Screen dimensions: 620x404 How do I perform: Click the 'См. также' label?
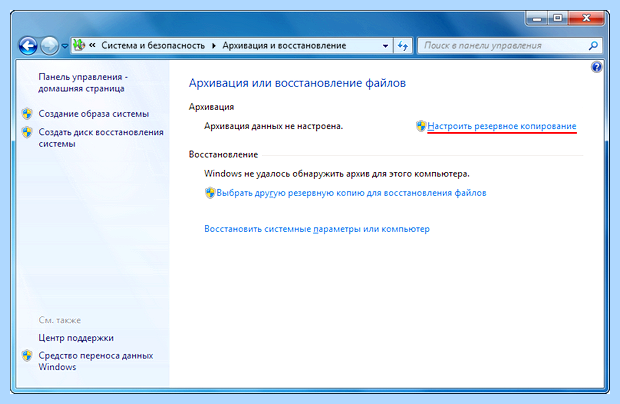pyautogui.click(x=60, y=320)
